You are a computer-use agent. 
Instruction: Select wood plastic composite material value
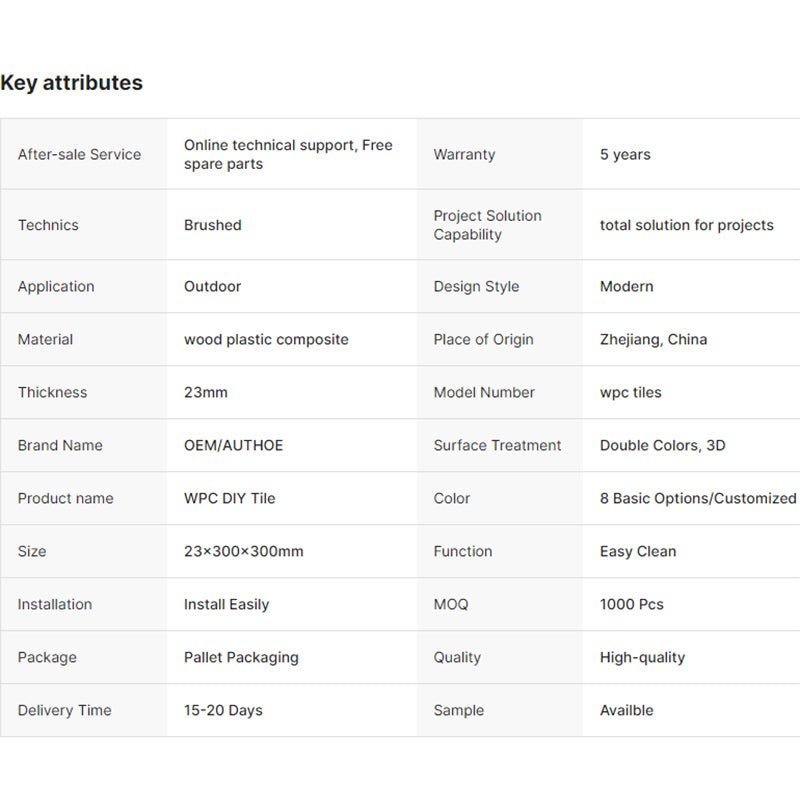pos(266,339)
